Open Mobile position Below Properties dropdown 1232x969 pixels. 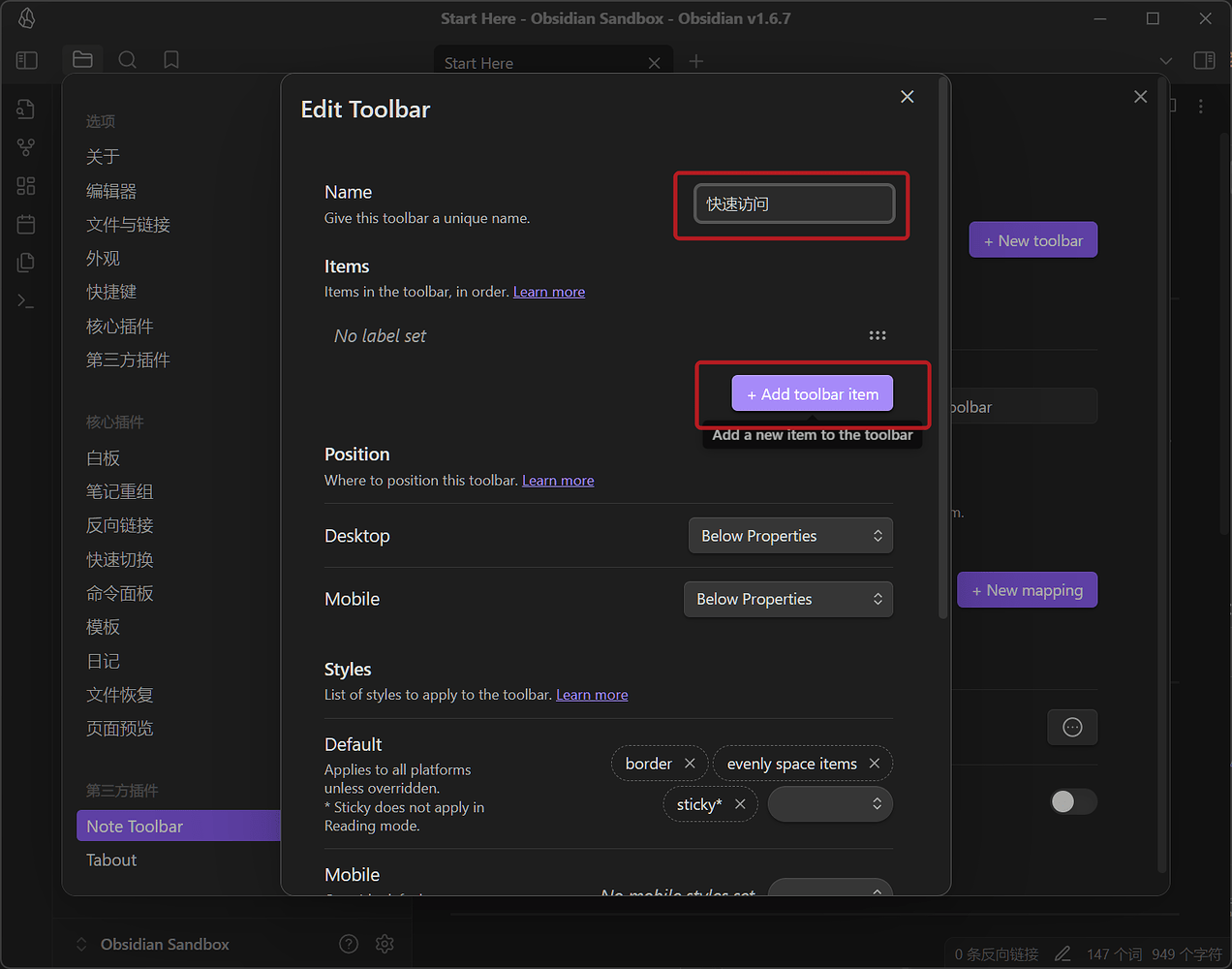(x=788, y=599)
